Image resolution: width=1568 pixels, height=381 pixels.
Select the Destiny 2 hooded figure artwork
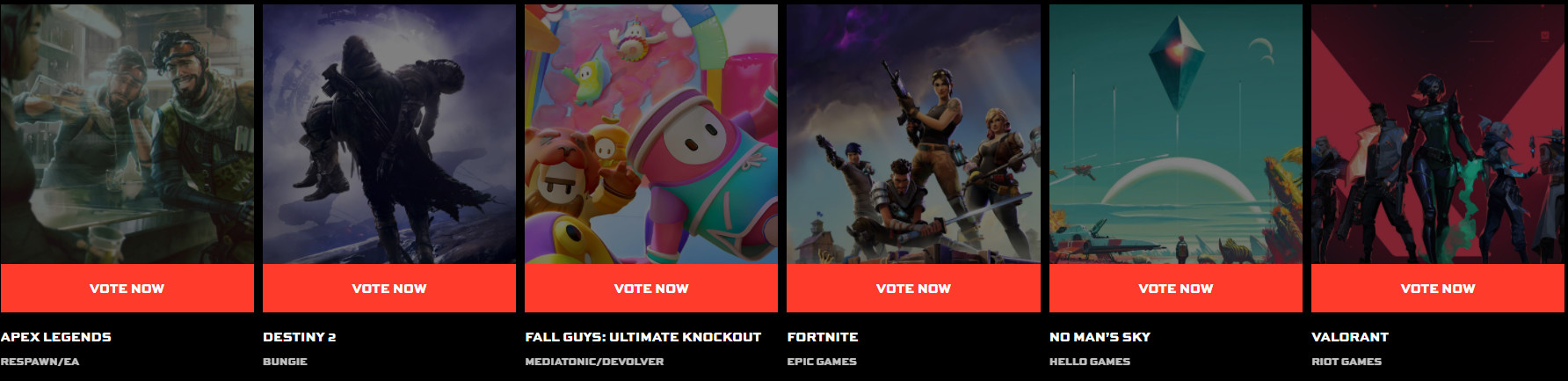pos(389,134)
